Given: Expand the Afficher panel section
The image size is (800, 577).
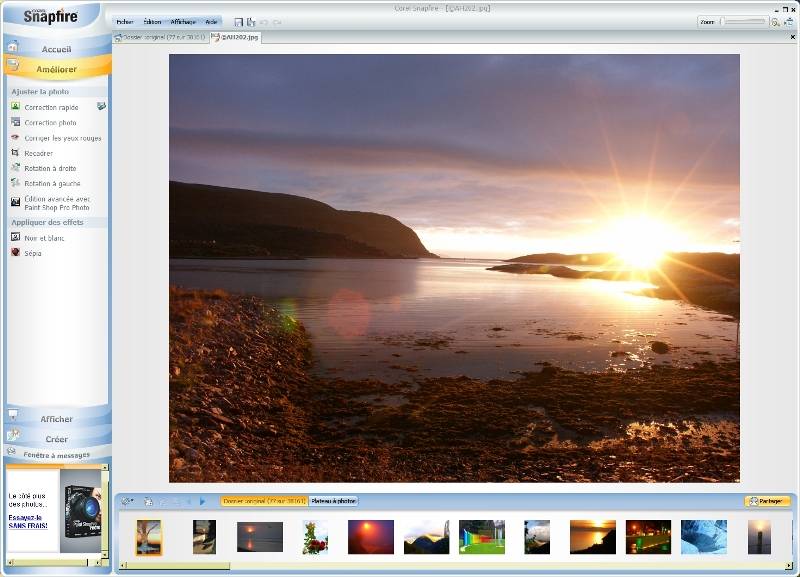Looking at the screenshot, I should click(x=56, y=419).
